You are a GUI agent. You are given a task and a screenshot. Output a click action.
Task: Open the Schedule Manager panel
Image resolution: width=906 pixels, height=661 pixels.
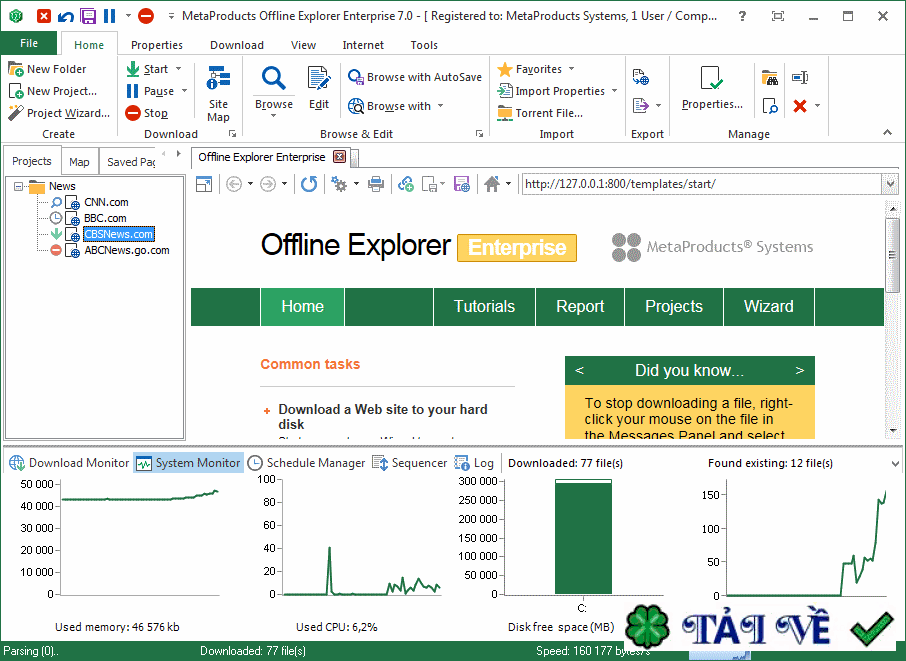coord(313,462)
